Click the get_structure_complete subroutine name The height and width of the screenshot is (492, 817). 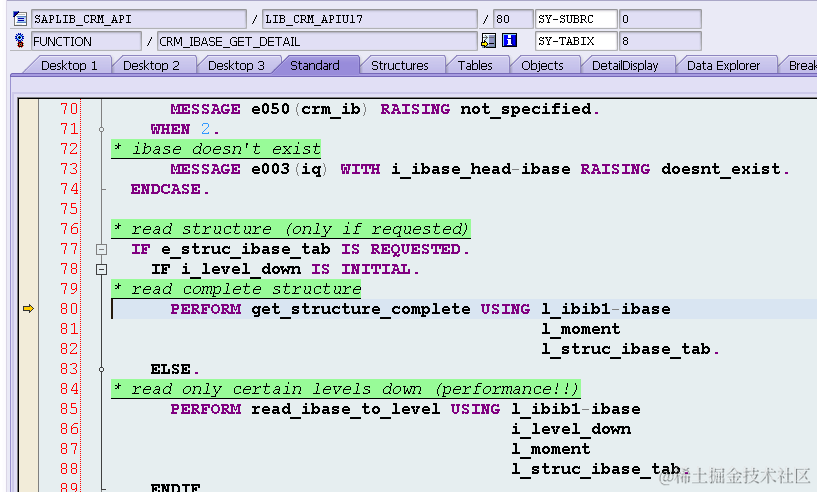[x=361, y=309]
